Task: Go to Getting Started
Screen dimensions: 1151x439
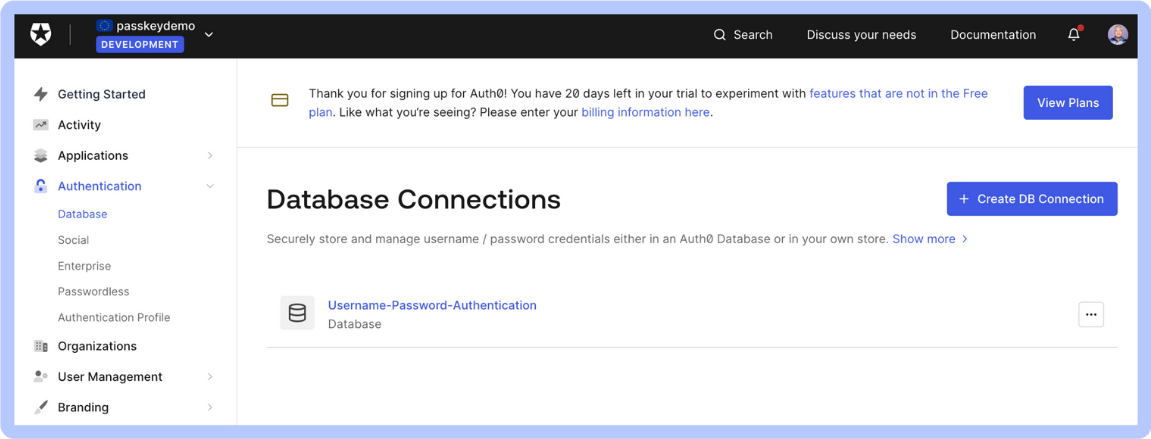Action: click(x=101, y=94)
